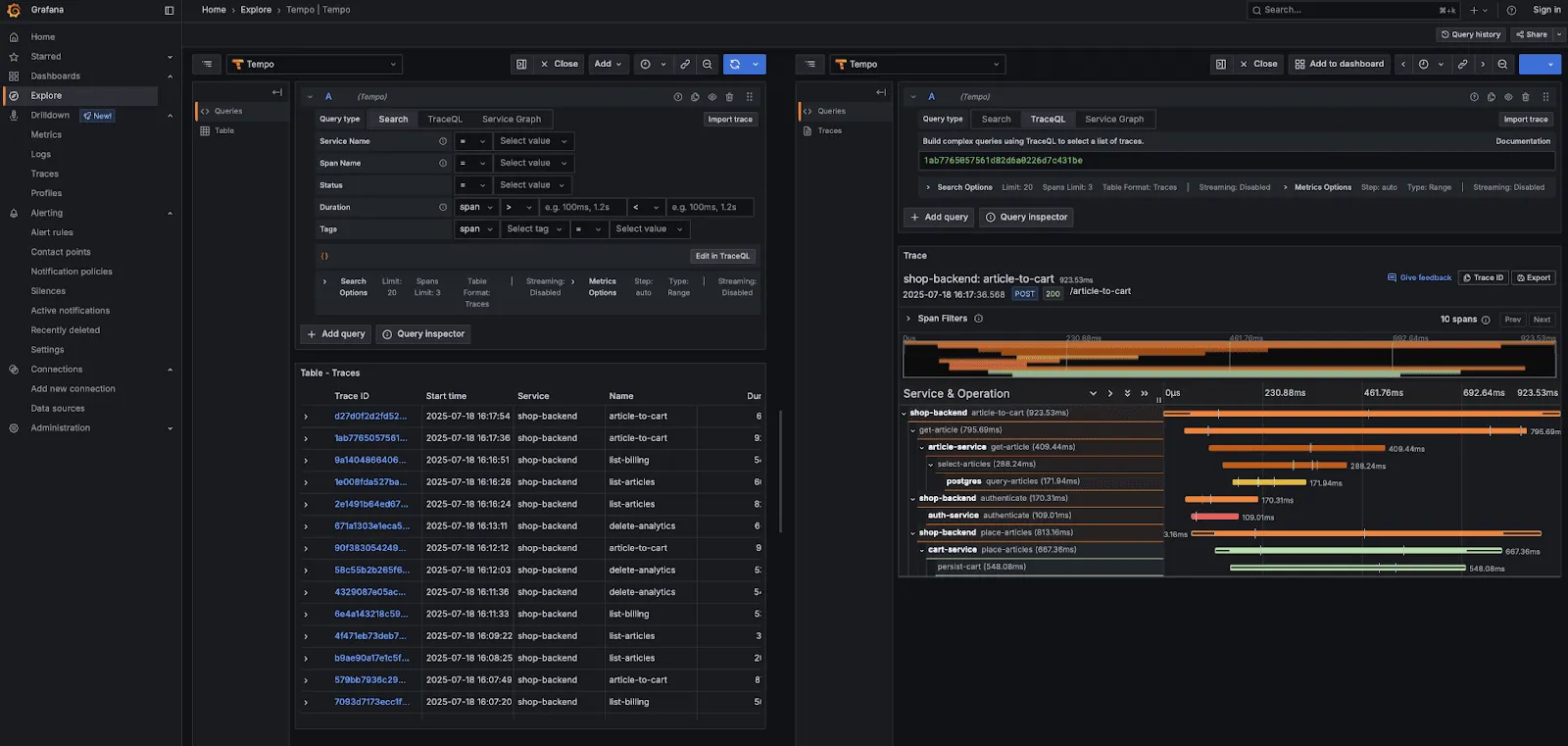Screen dimensions: 1568x746
Task: Collapse the left pane outline panel
Action: click(277, 92)
